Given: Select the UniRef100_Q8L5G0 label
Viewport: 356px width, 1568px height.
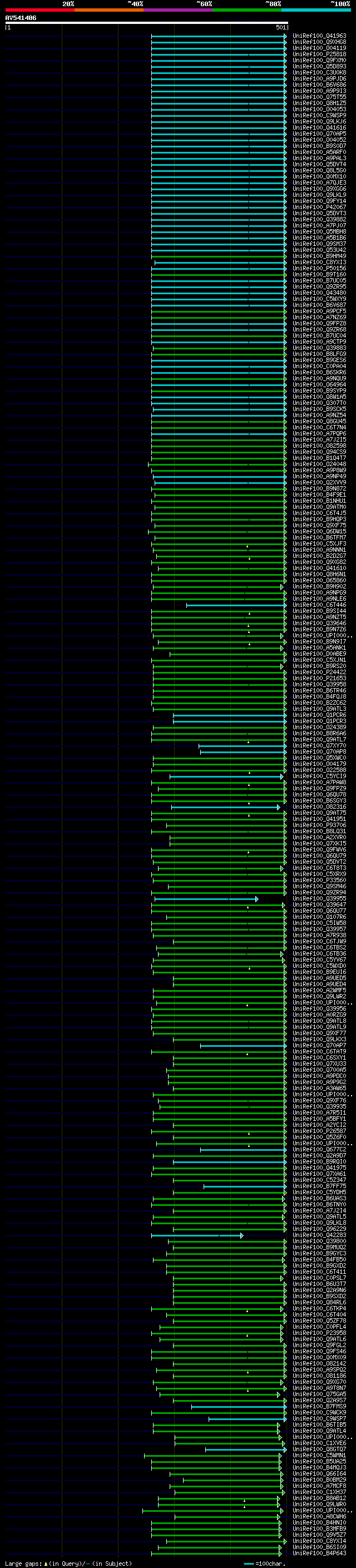Looking at the screenshot, I should pos(319,170).
